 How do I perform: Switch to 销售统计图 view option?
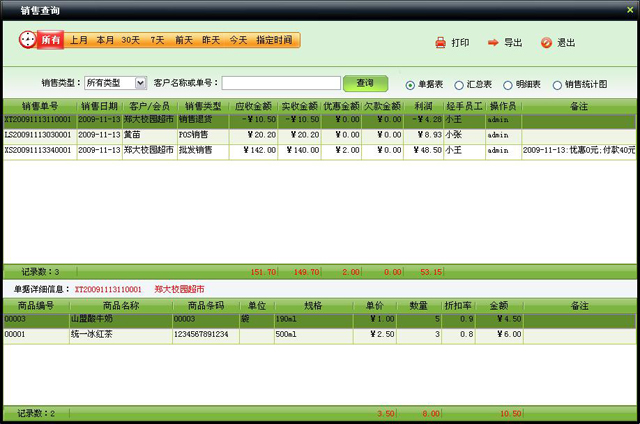tap(557, 85)
